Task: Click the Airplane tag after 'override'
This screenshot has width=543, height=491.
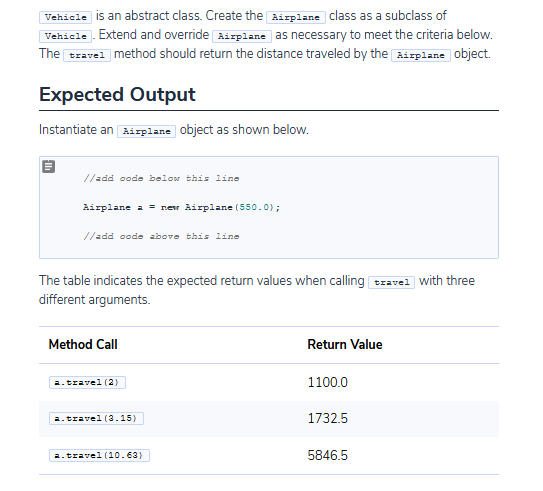Action: [242, 36]
